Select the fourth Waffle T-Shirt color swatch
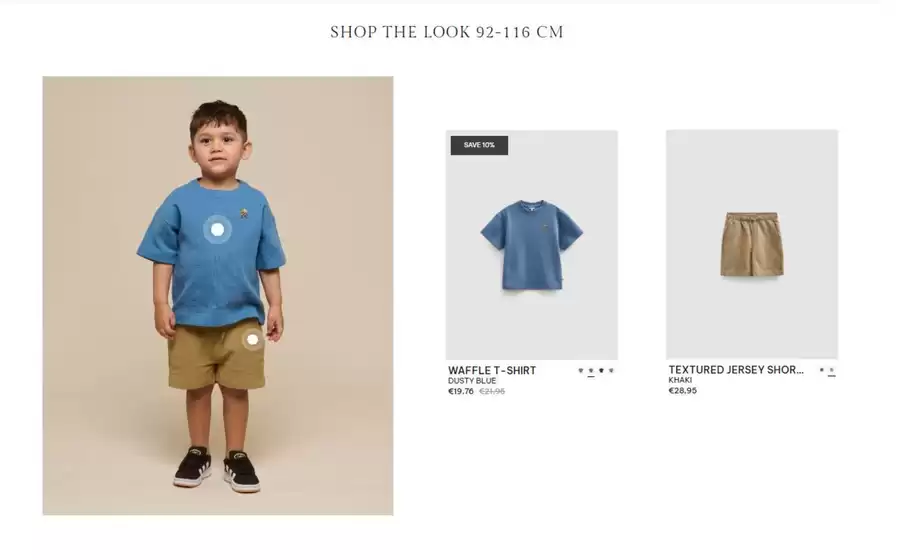The height and width of the screenshot is (560, 910). [x=611, y=370]
